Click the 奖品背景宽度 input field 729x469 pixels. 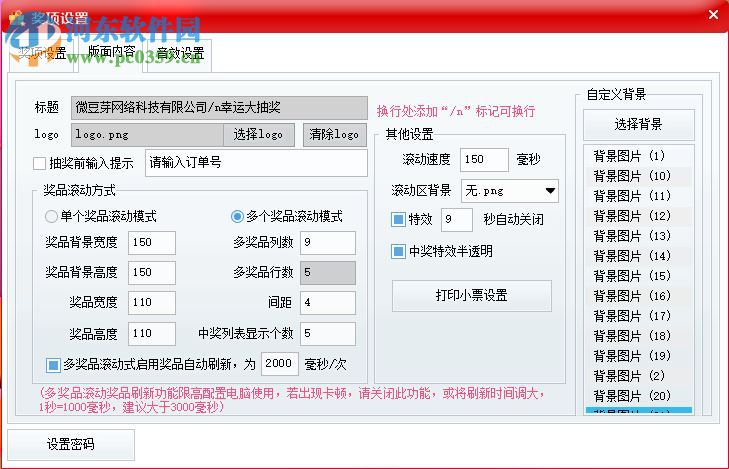click(152, 243)
